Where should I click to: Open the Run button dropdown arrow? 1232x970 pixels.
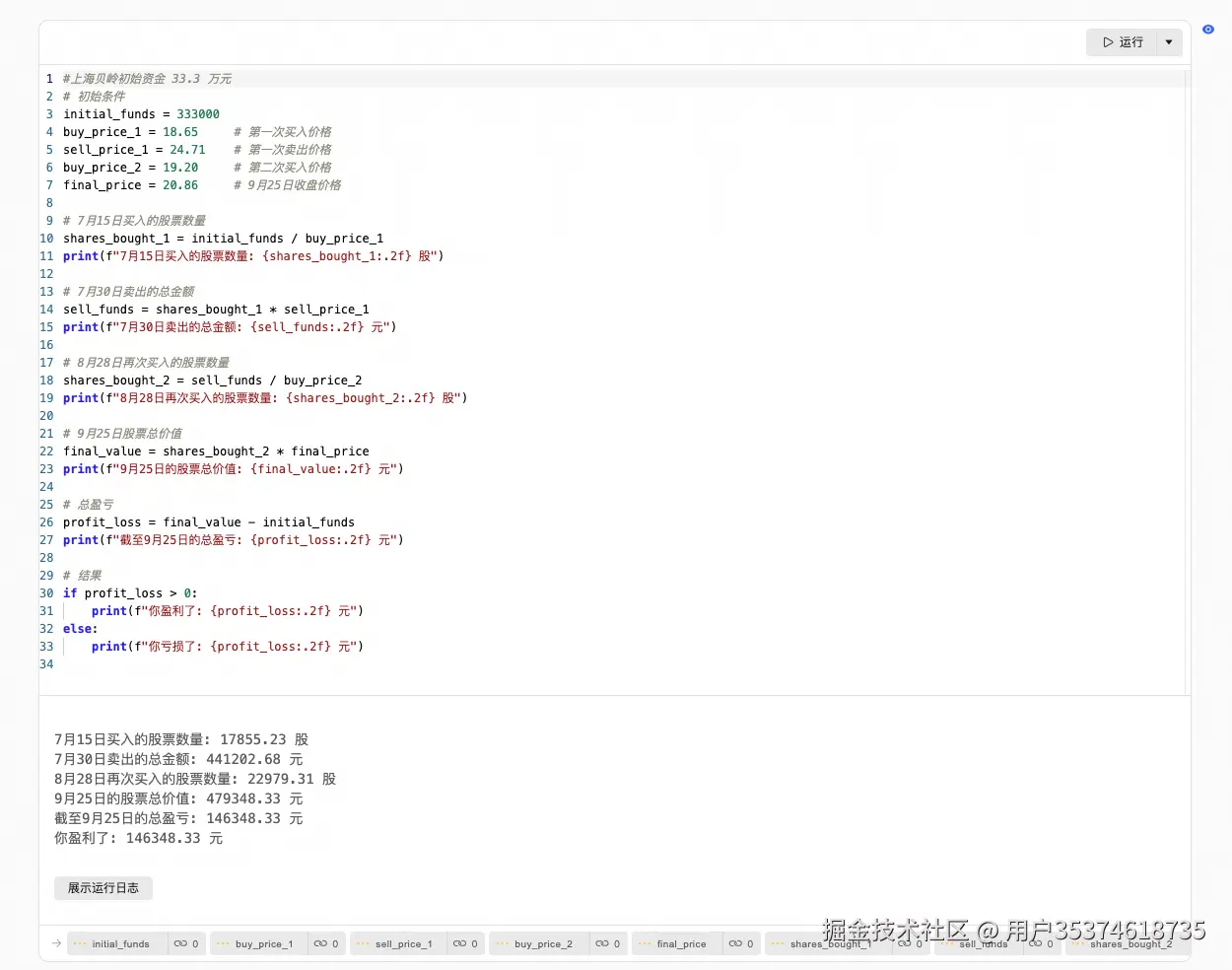[x=1169, y=42]
